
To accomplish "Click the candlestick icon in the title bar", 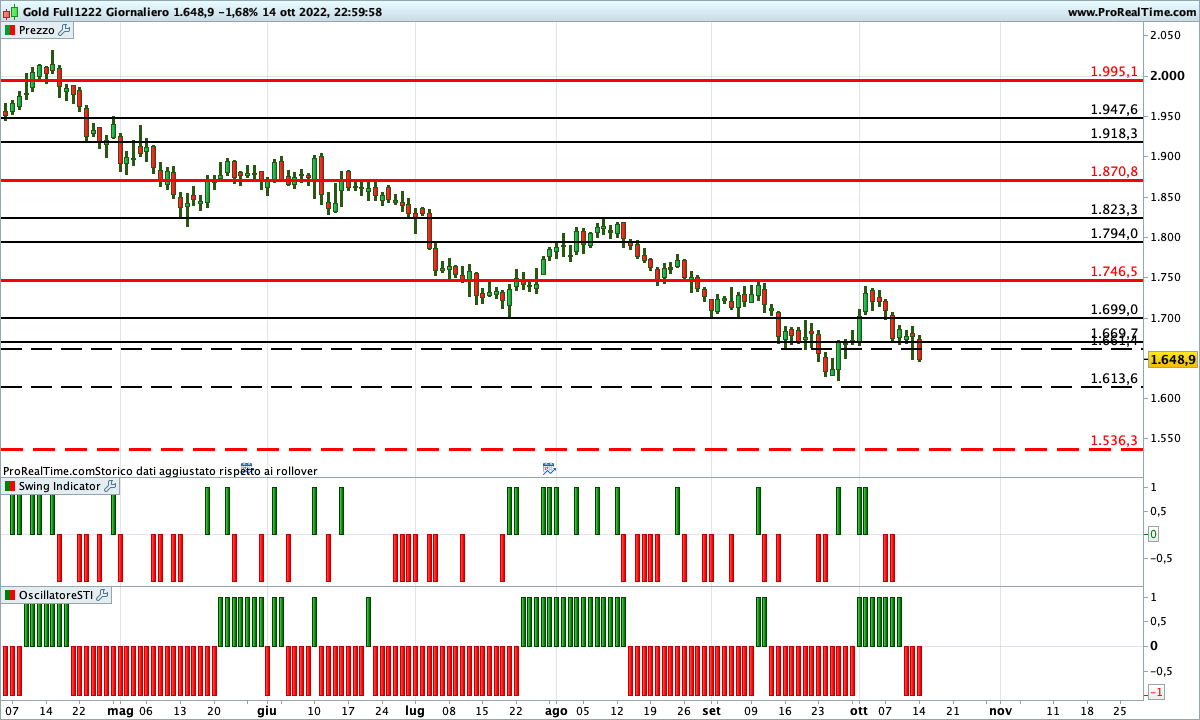I will (x=11, y=12).
